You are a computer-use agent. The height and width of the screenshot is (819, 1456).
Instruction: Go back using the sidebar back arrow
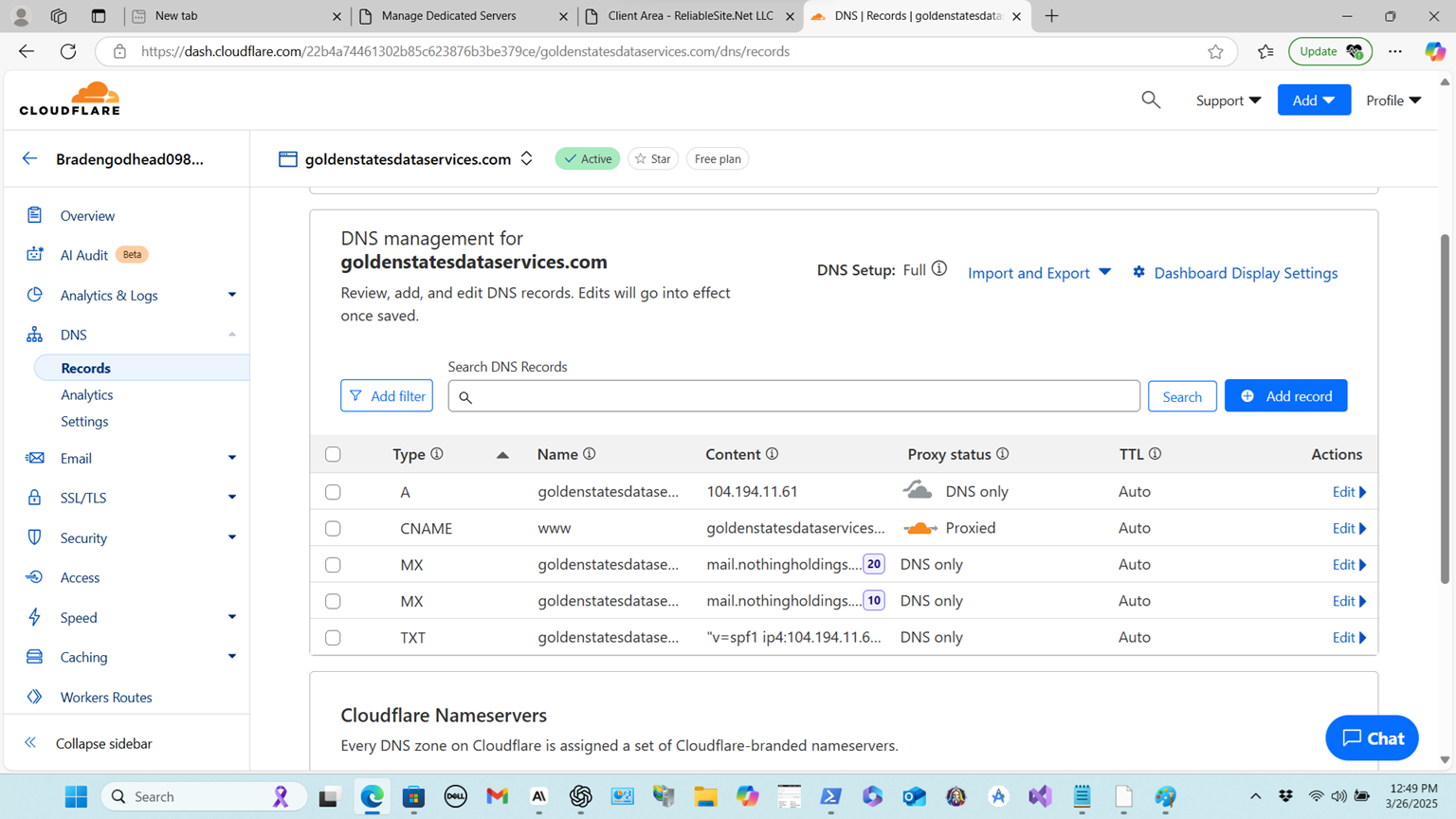point(30,158)
